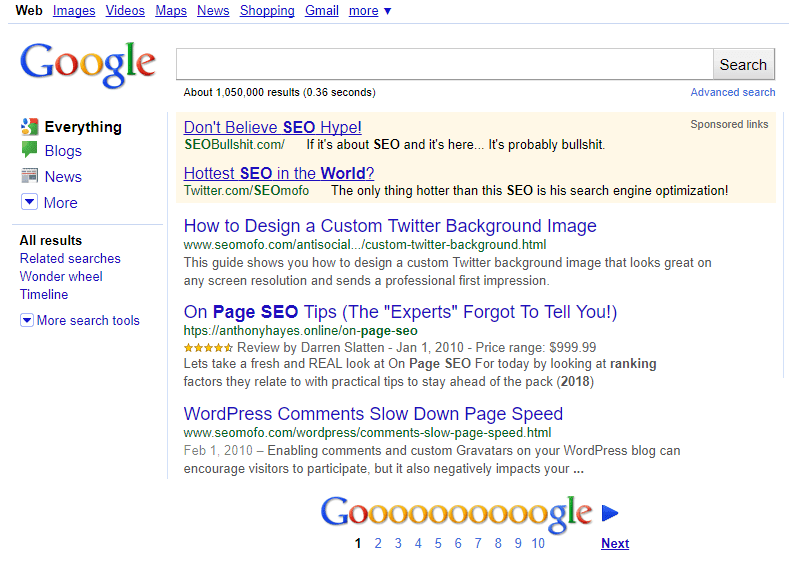The image size is (789, 568).
Task: Click Timeline in sidebar
Action: click(44, 294)
